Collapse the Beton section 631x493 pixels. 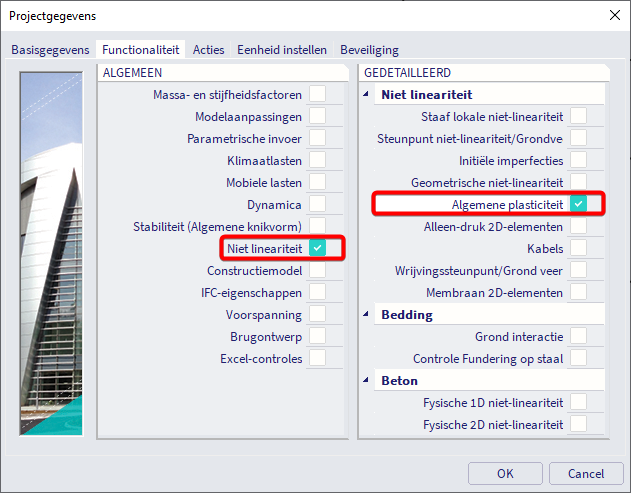(x=367, y=381)
